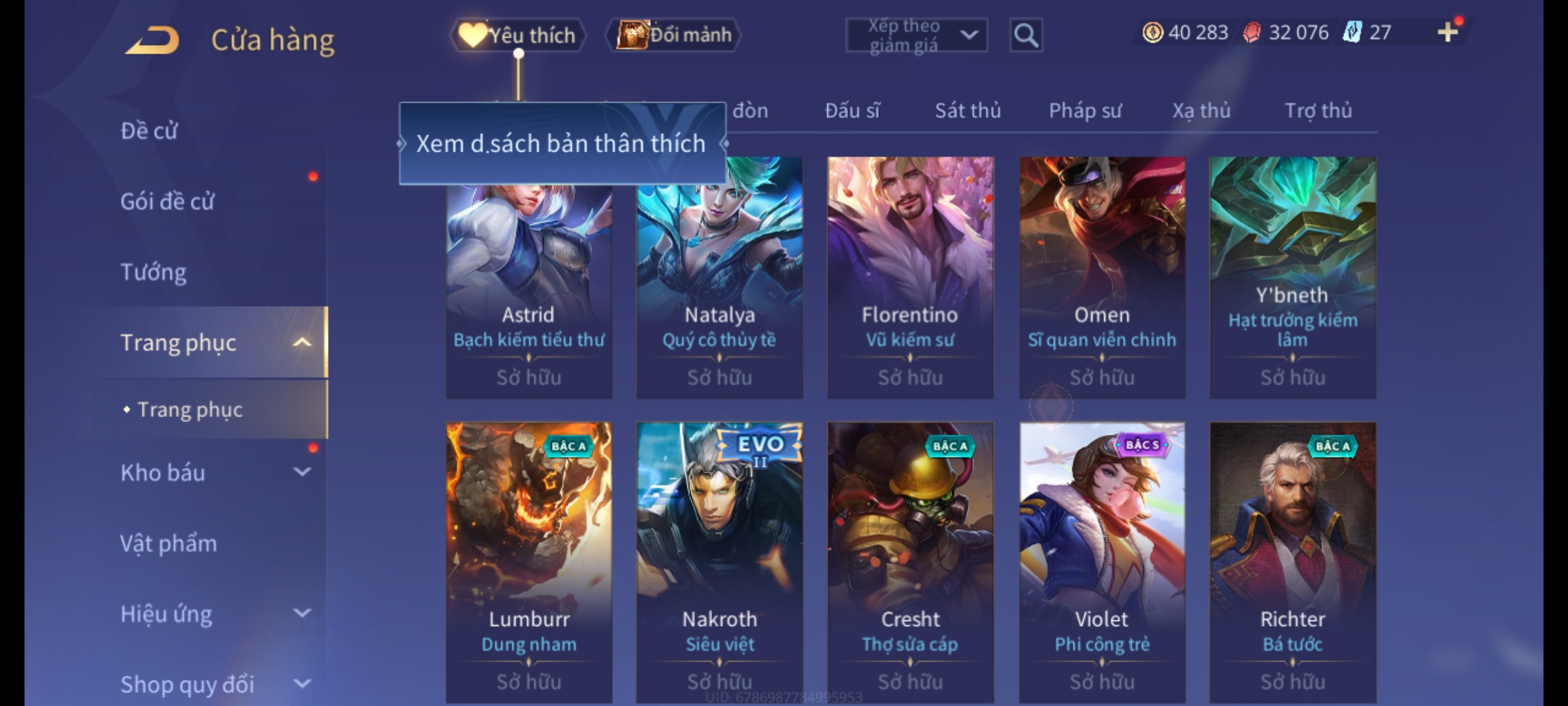Open Gói đề cử in sidebar
Screen dimensions: 1568x706
[167, 201]
